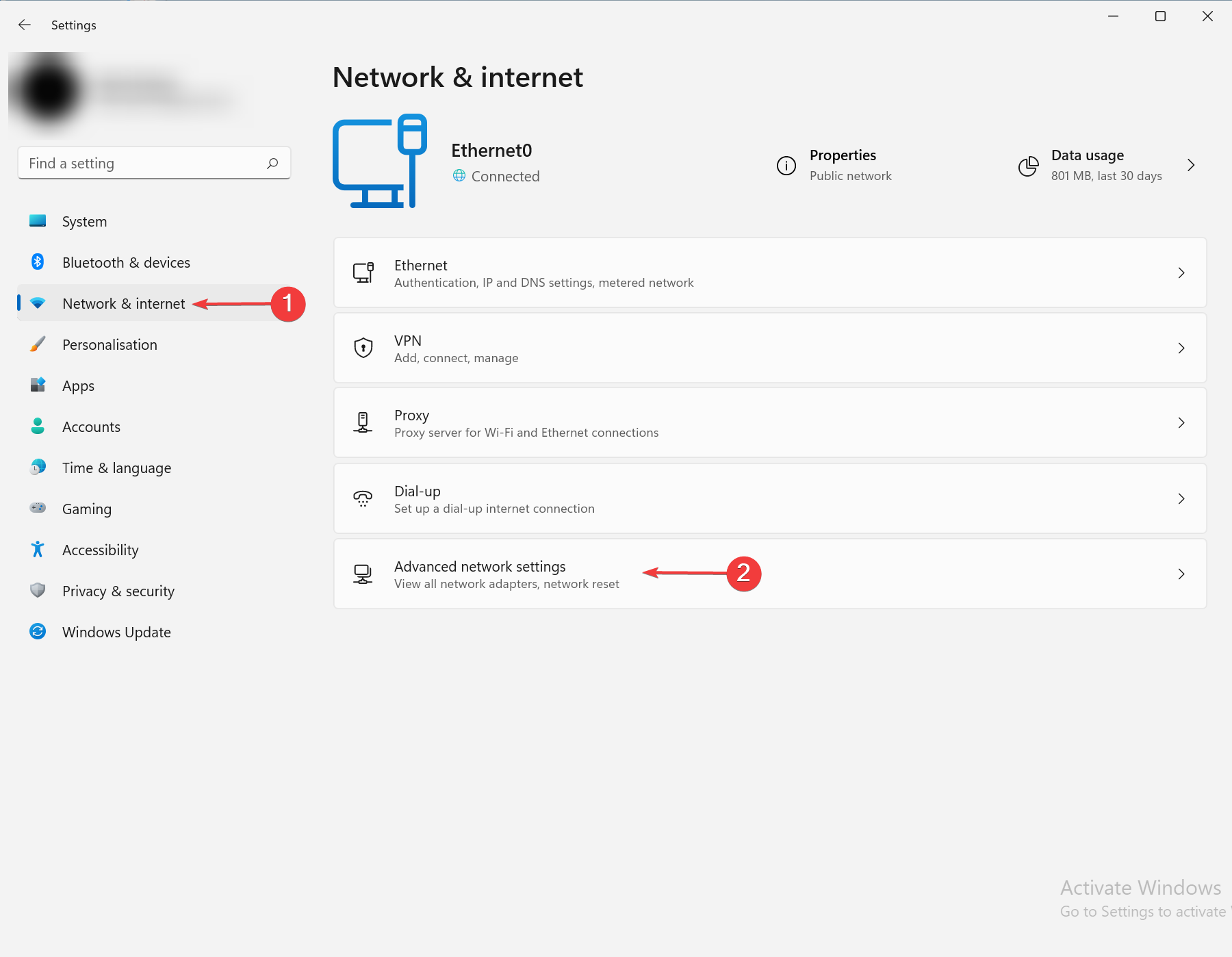Open Time & language settings

coord(154,468)
